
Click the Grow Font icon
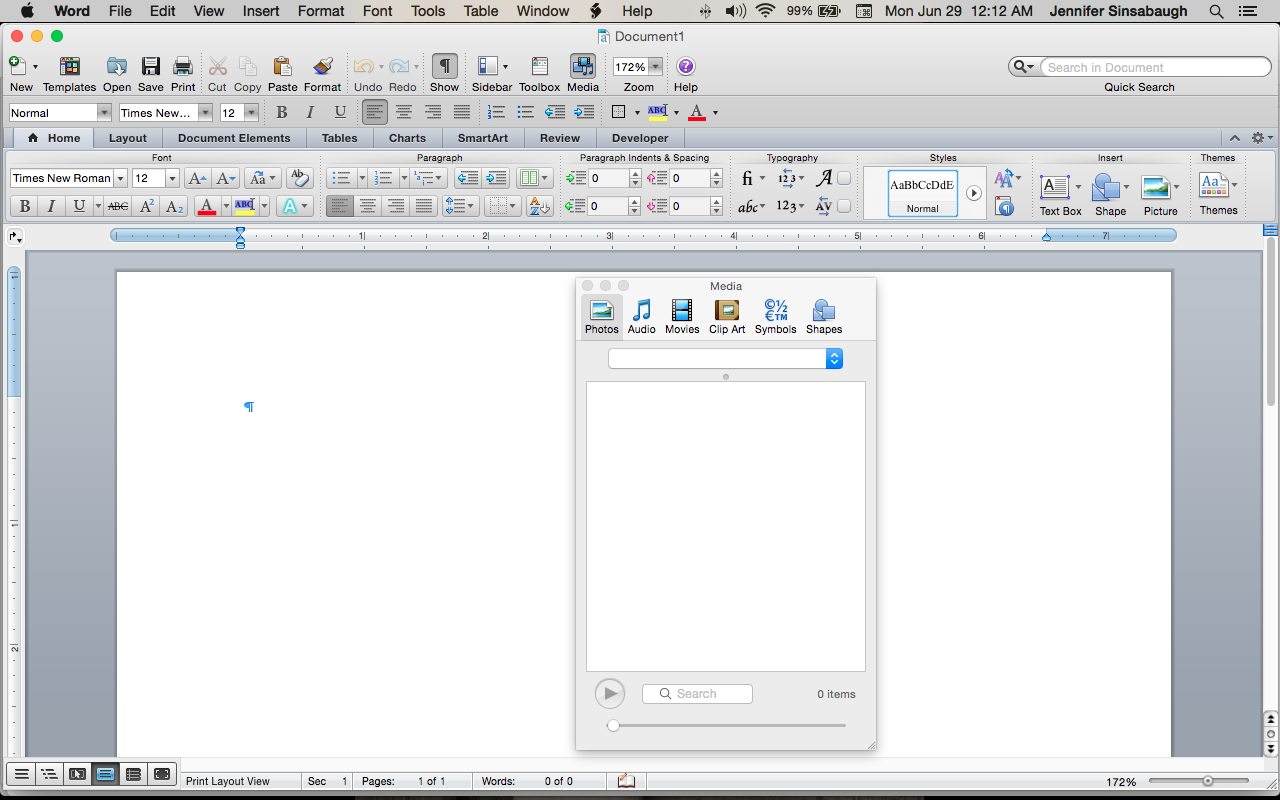click(x=198, y=178)
